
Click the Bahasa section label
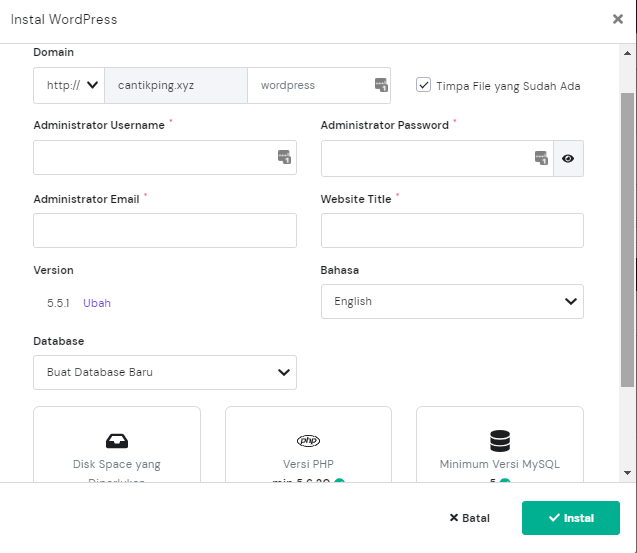point(340,270)
